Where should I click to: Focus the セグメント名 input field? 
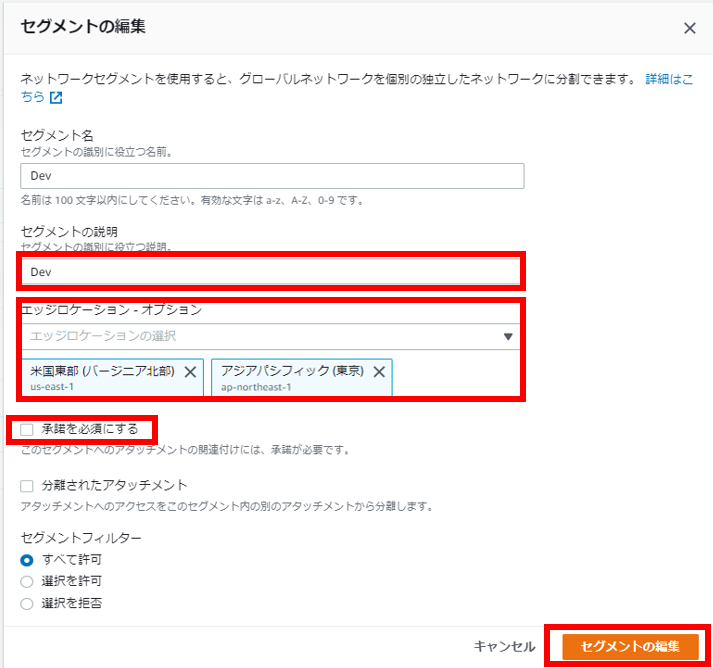point(272,176)
